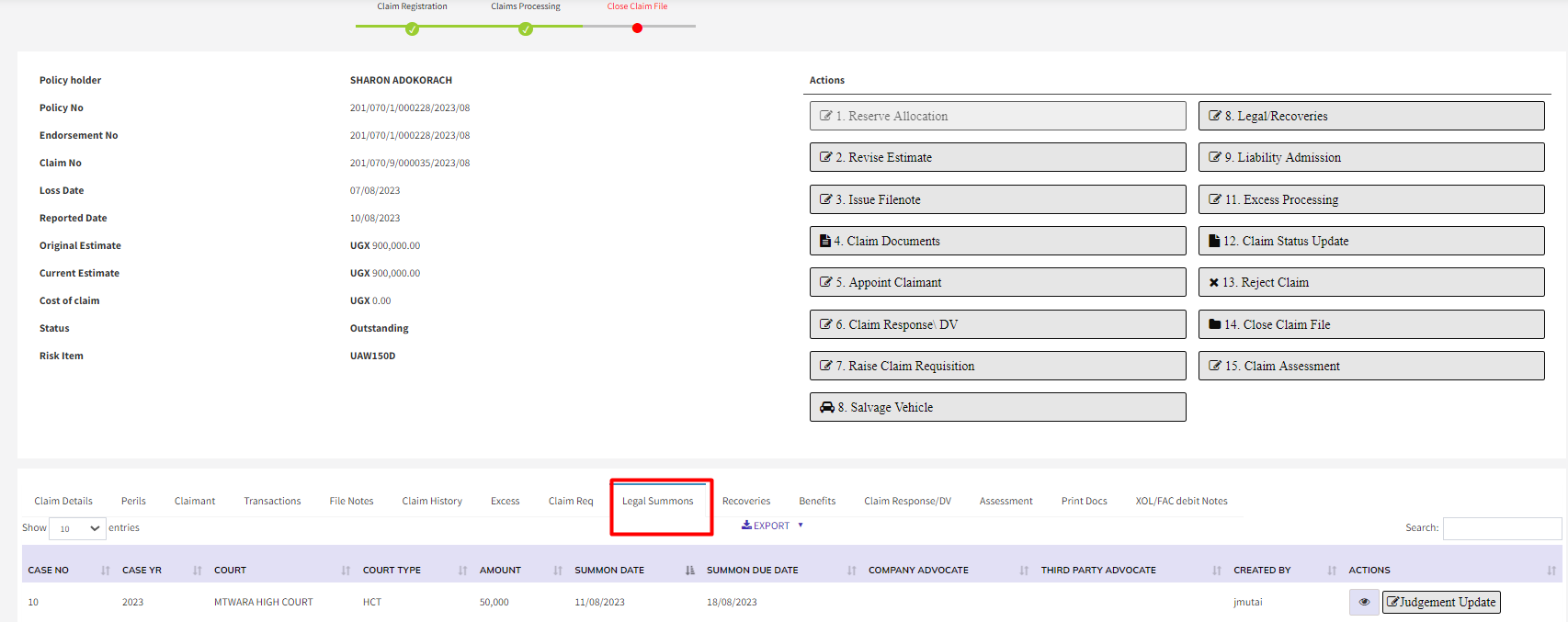Click the folder icon on Close Claim File

coord(1214,324)
